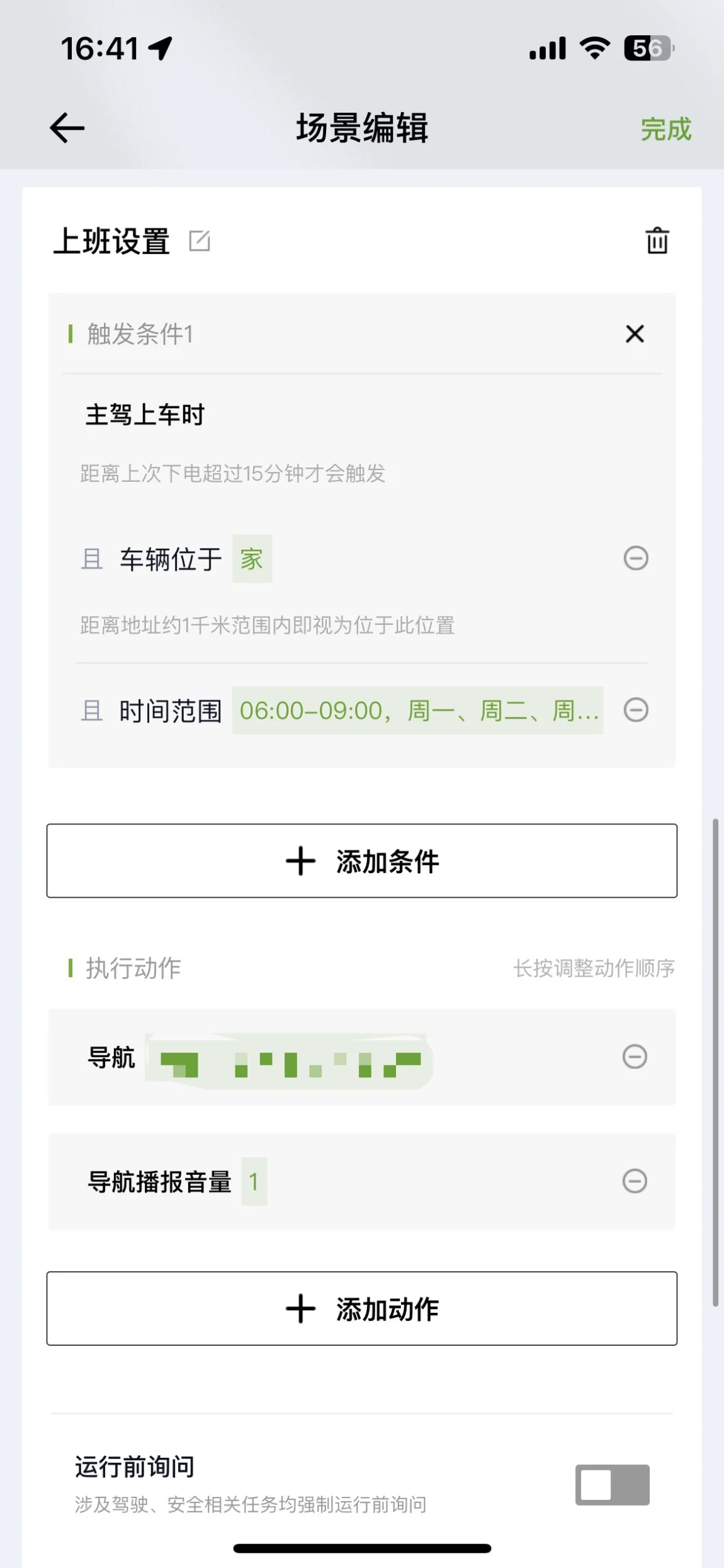The height and width of the screenshot is (1568, 724).
Task: Select the 主驾上车时 trigger
Action: [x=145, y=415]
